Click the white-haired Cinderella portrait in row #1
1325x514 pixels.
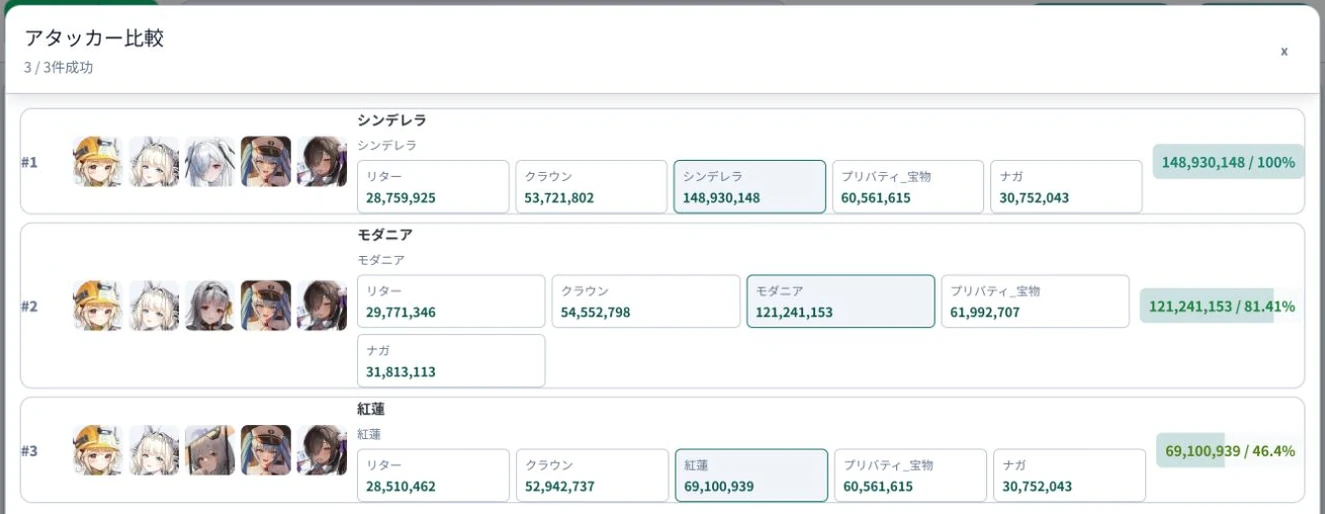[x=210, y=162]
